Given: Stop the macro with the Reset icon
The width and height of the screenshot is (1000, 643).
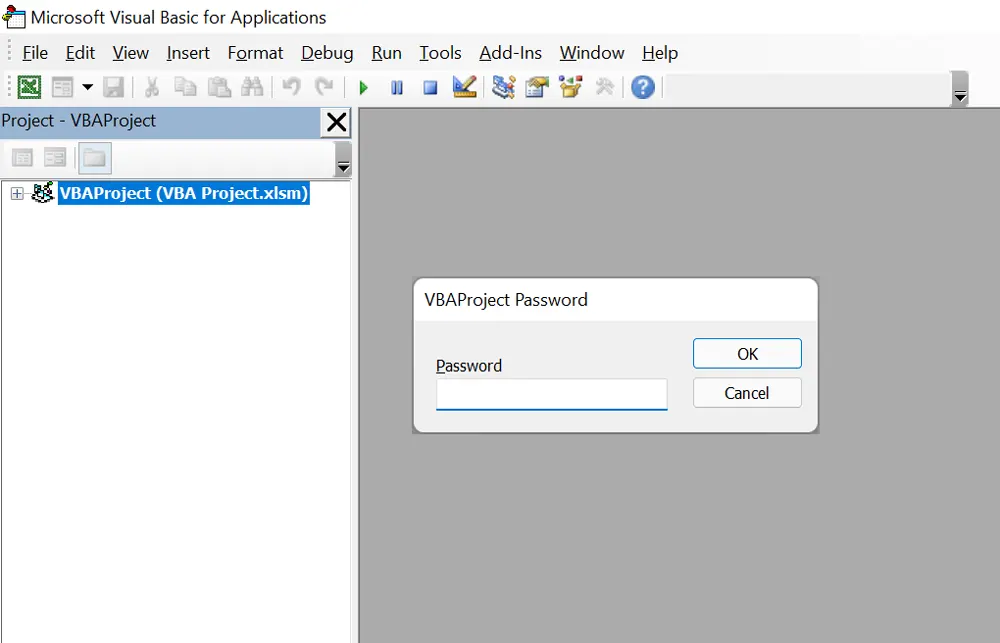Looking at the screenshot, I should [x=430, y=87].
